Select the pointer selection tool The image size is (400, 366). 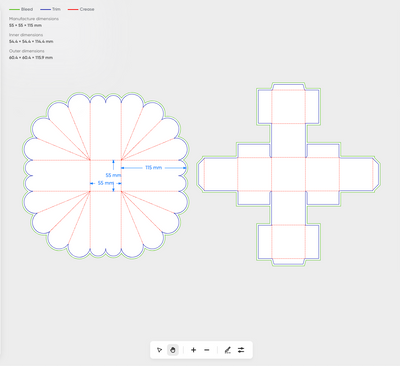[x=159, y=350]
